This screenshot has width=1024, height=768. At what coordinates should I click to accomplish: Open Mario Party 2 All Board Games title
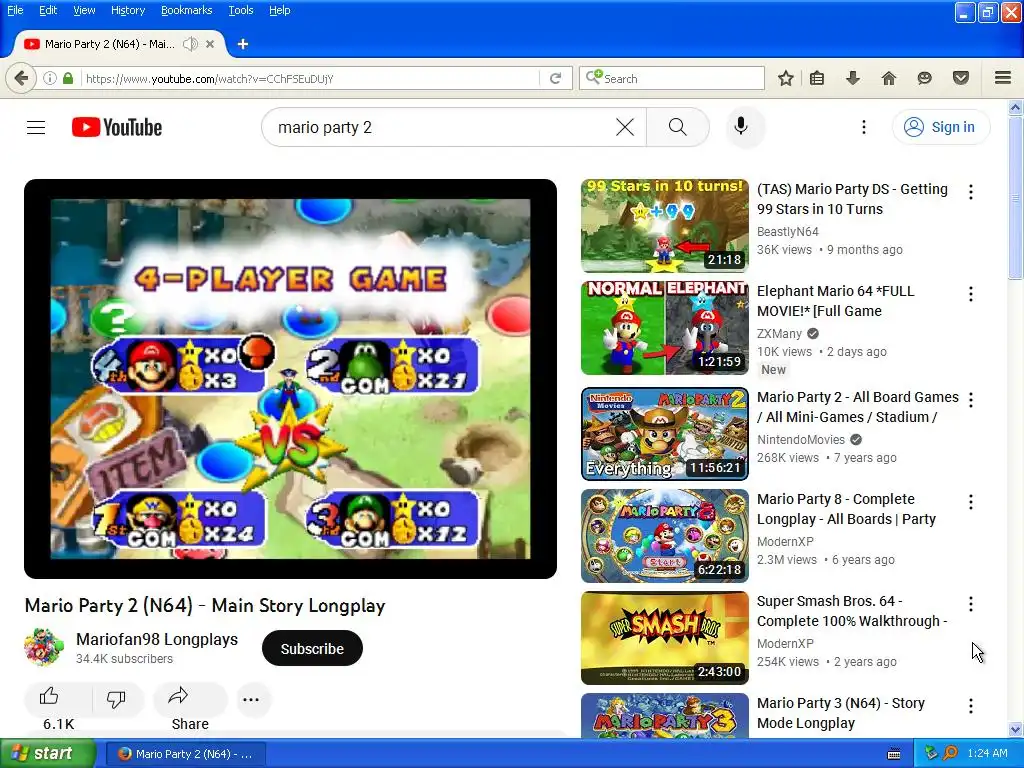[x=857, y=407]
